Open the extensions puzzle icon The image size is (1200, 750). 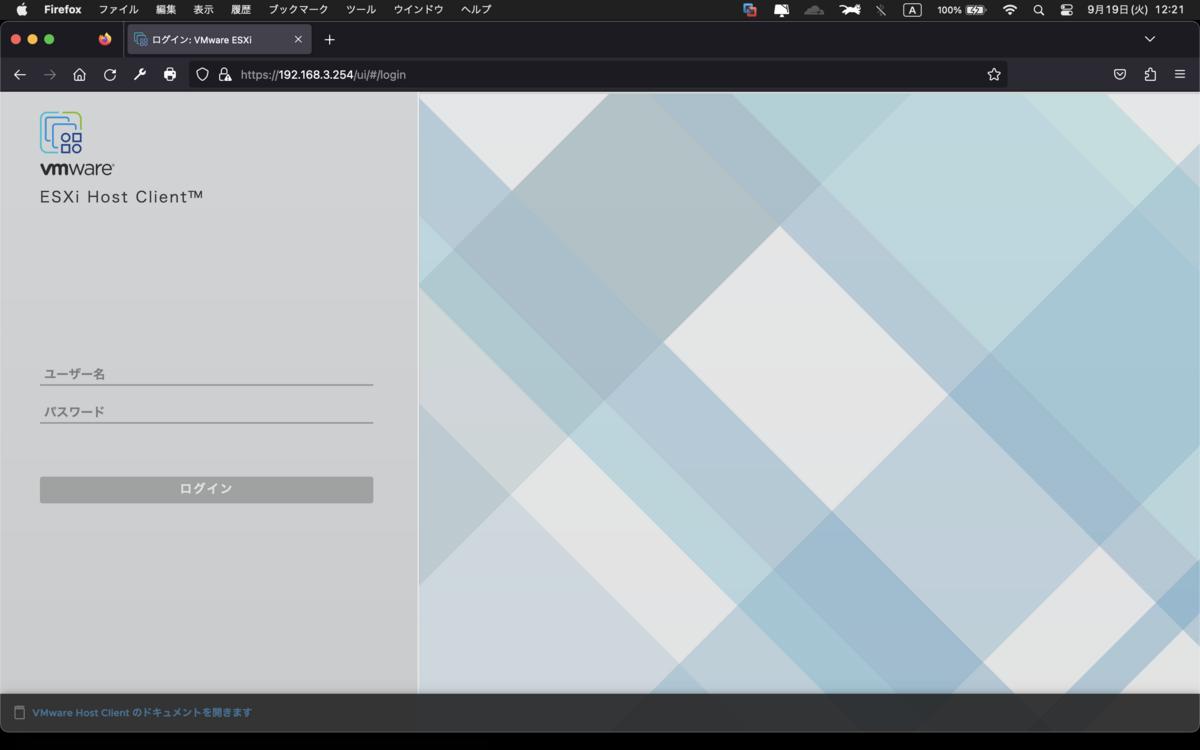[1150, 74]
